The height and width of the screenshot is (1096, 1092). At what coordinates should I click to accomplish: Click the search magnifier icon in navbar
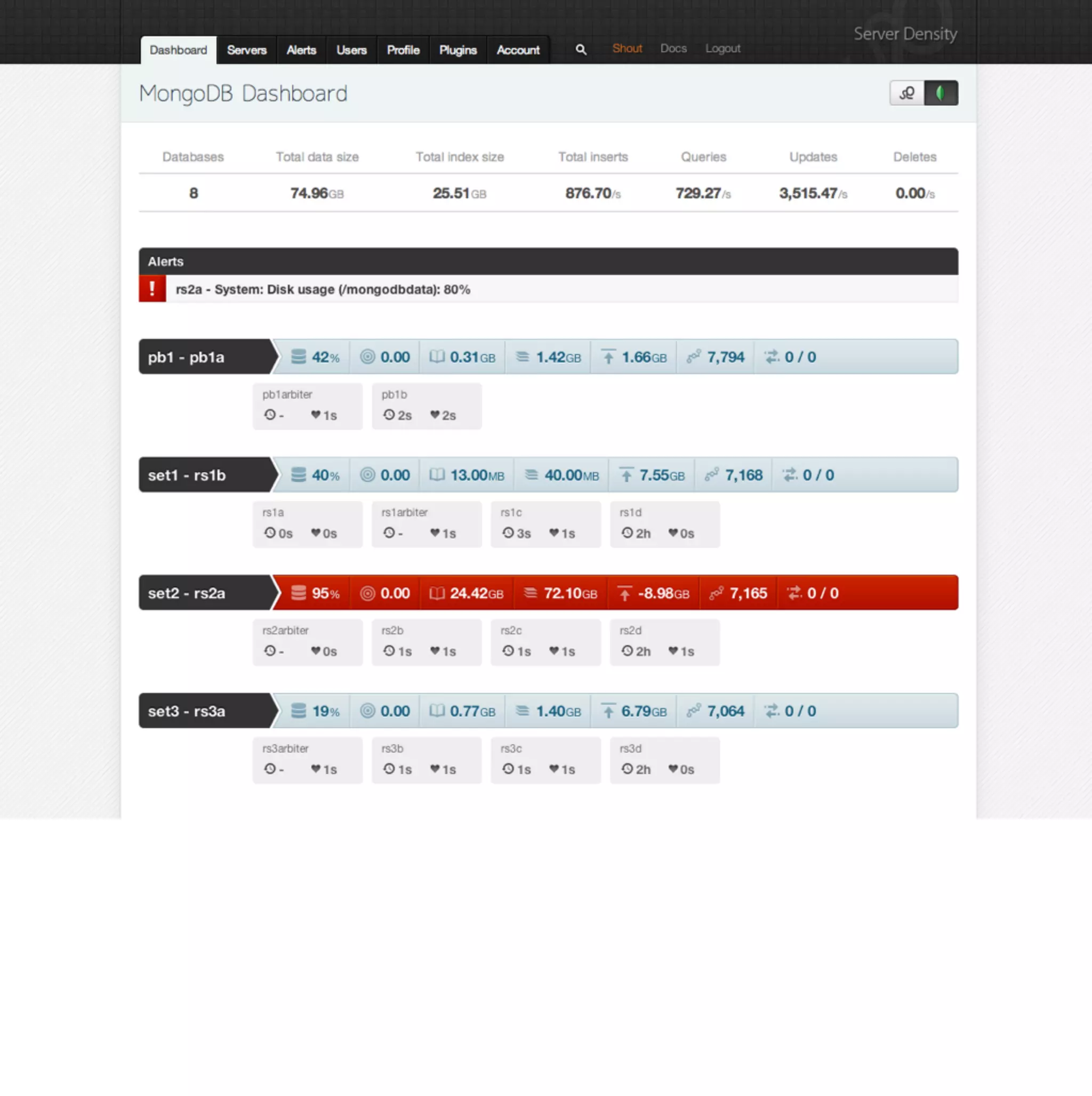pos(580,50)
